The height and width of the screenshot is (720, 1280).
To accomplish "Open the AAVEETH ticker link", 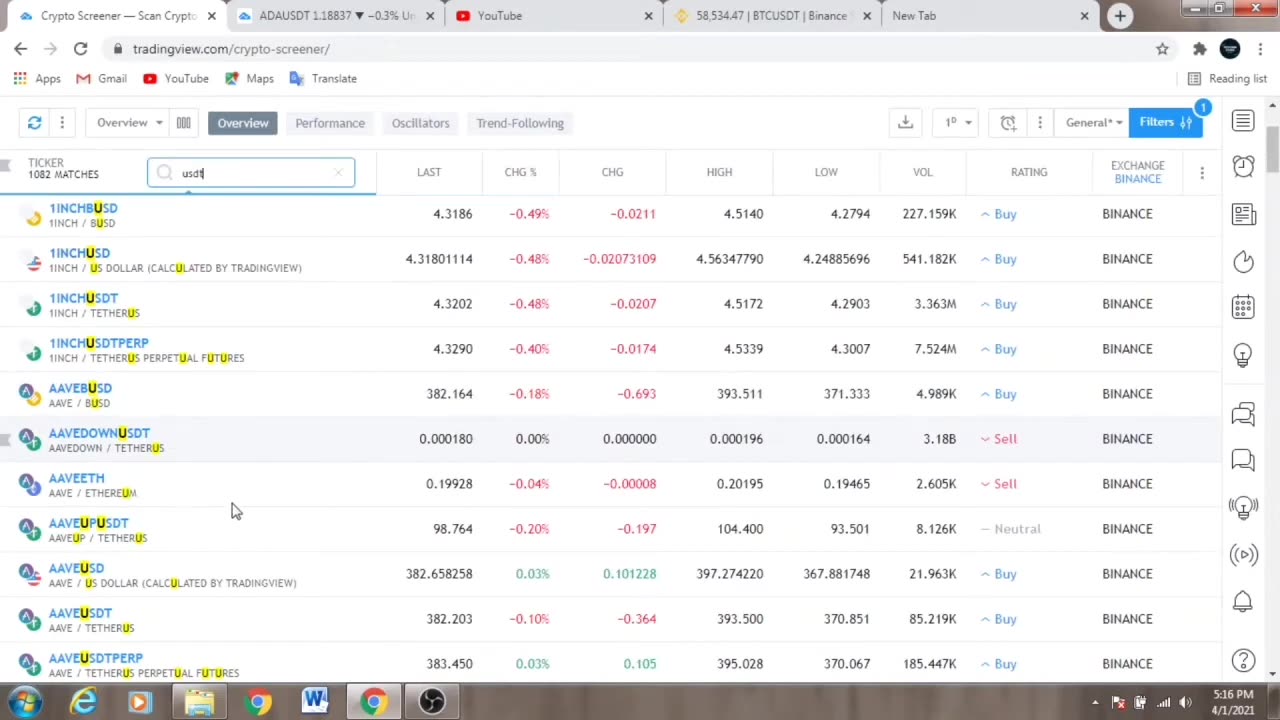I will pyautogui.click(x=76, y=478).
